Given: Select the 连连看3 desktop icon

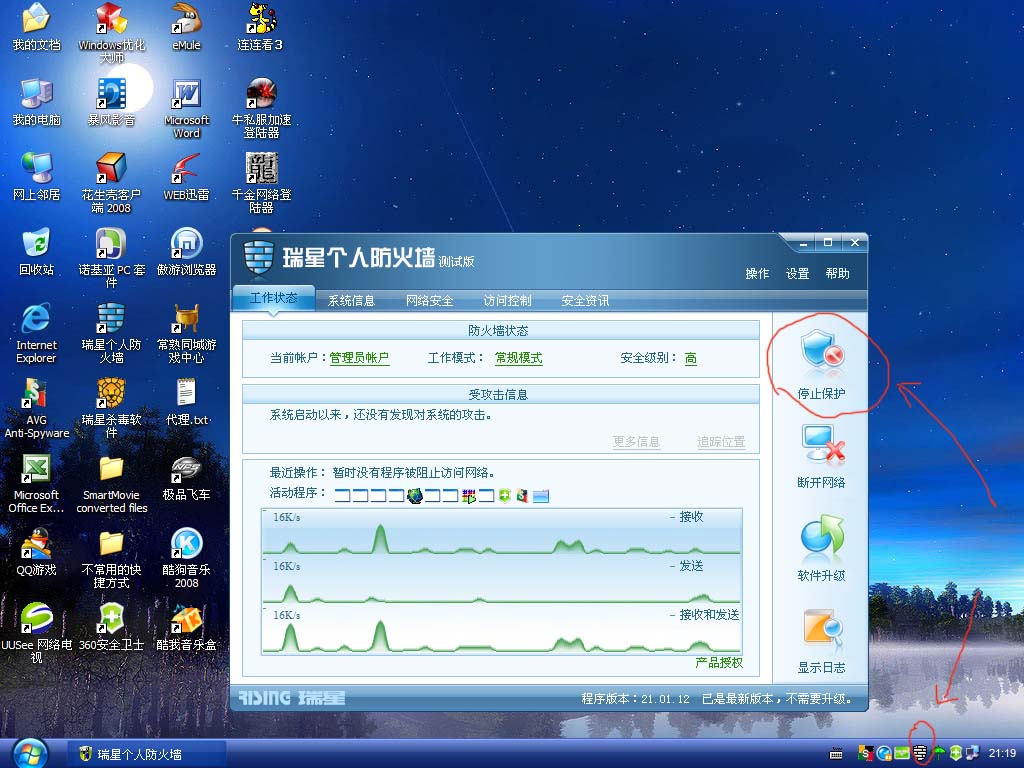Looking at the screenshot, I should click(x=260, y=27).
